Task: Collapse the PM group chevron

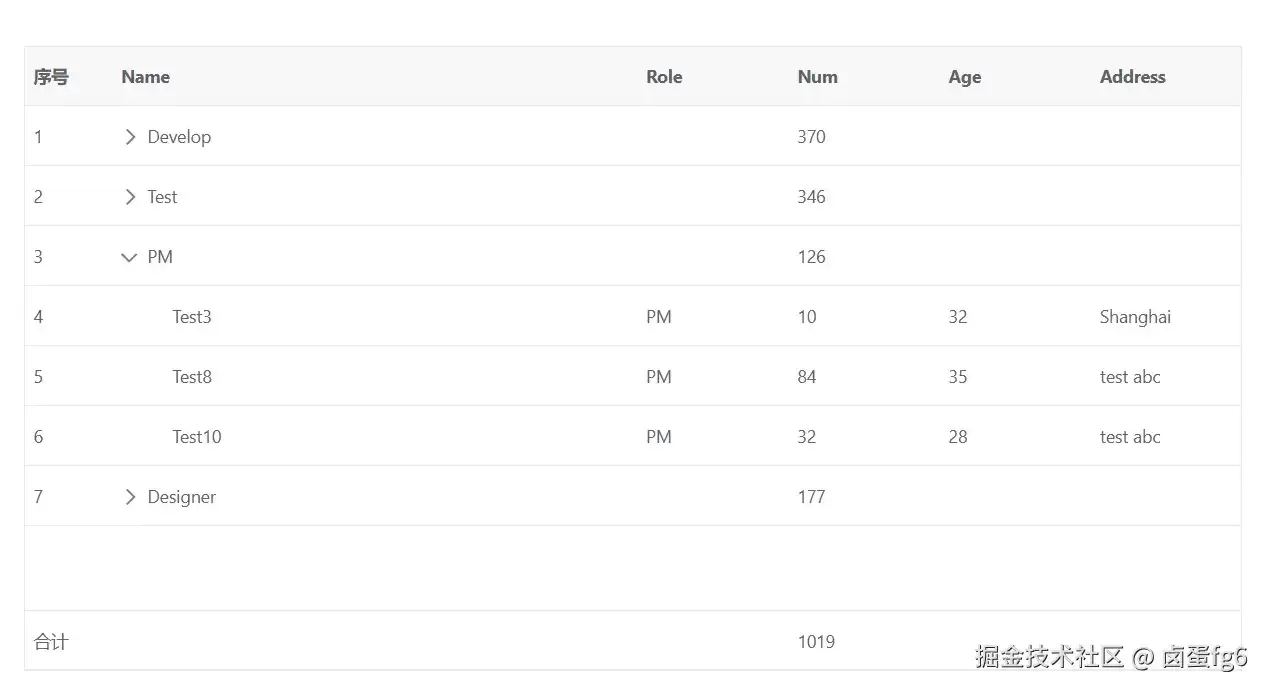Action: [x=129, y=257]
